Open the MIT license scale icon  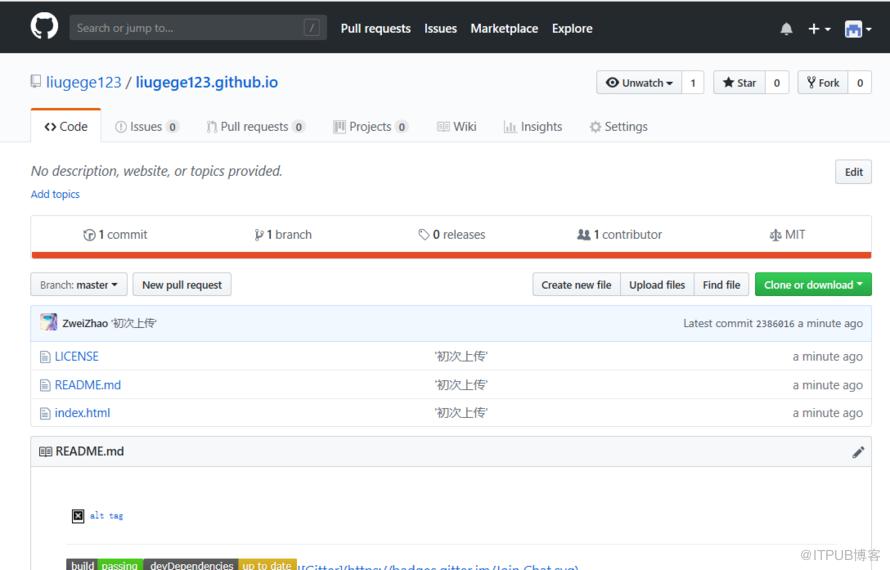[x=775, y=234]
